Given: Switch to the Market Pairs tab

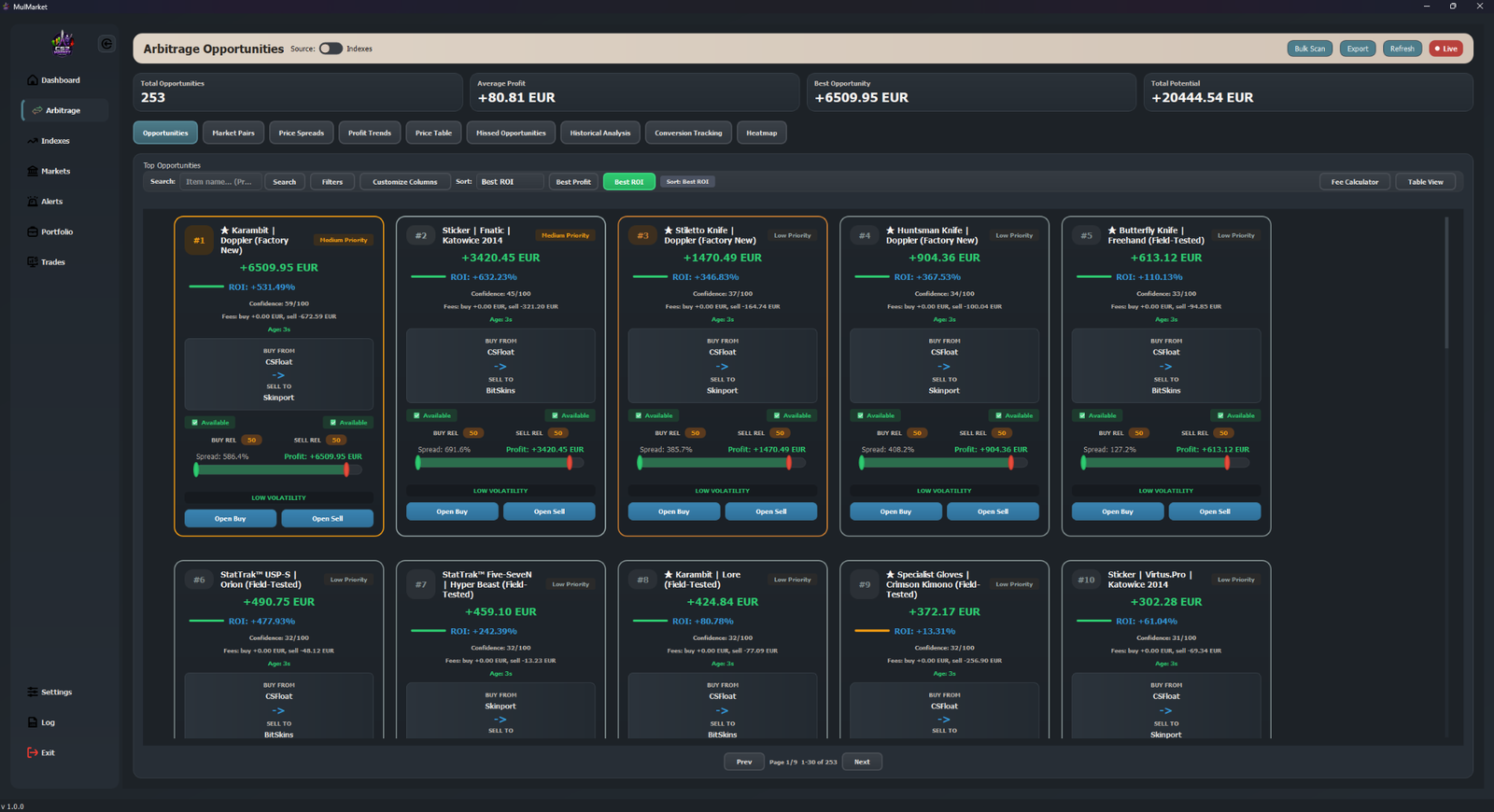Looking at the screenshot, I should tap(233, 133).
